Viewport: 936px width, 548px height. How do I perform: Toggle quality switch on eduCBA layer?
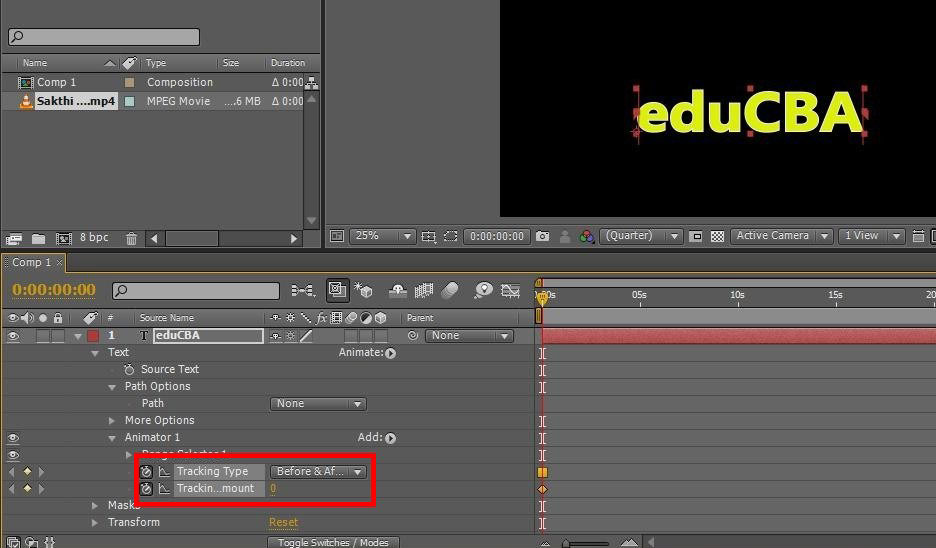[x=306, y=336]
